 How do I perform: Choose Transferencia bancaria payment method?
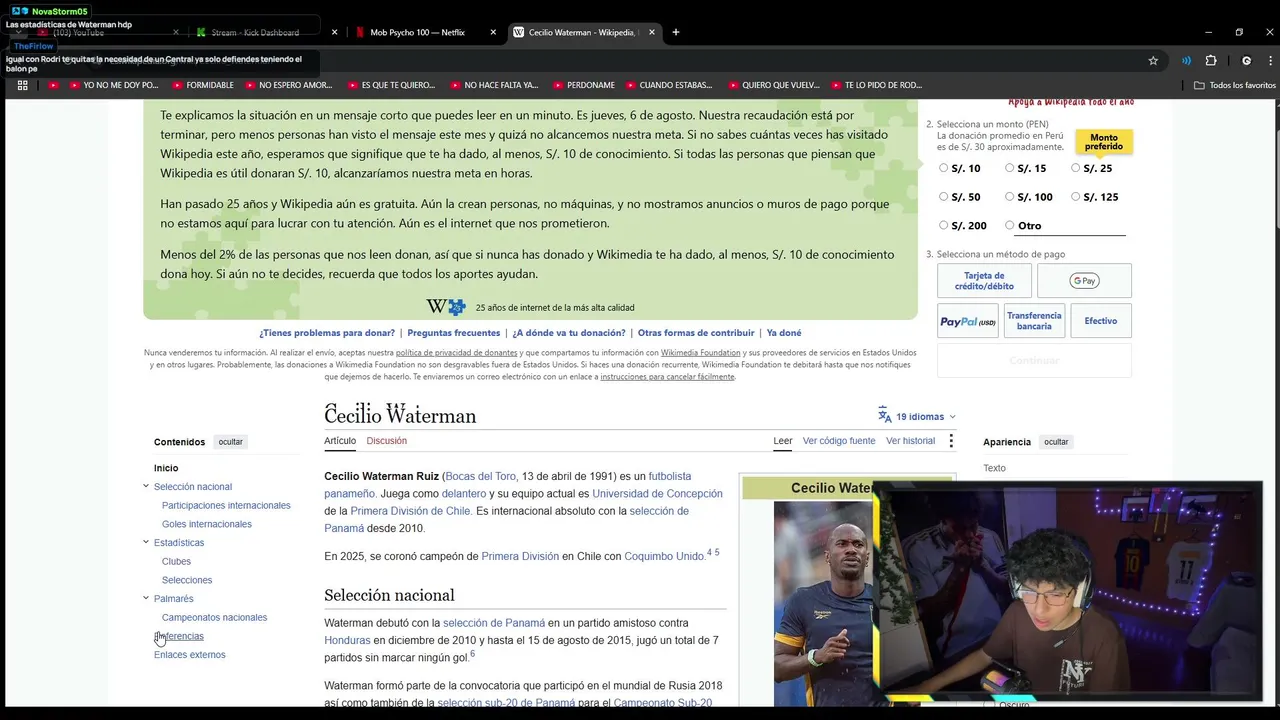tap(1034, 321)
